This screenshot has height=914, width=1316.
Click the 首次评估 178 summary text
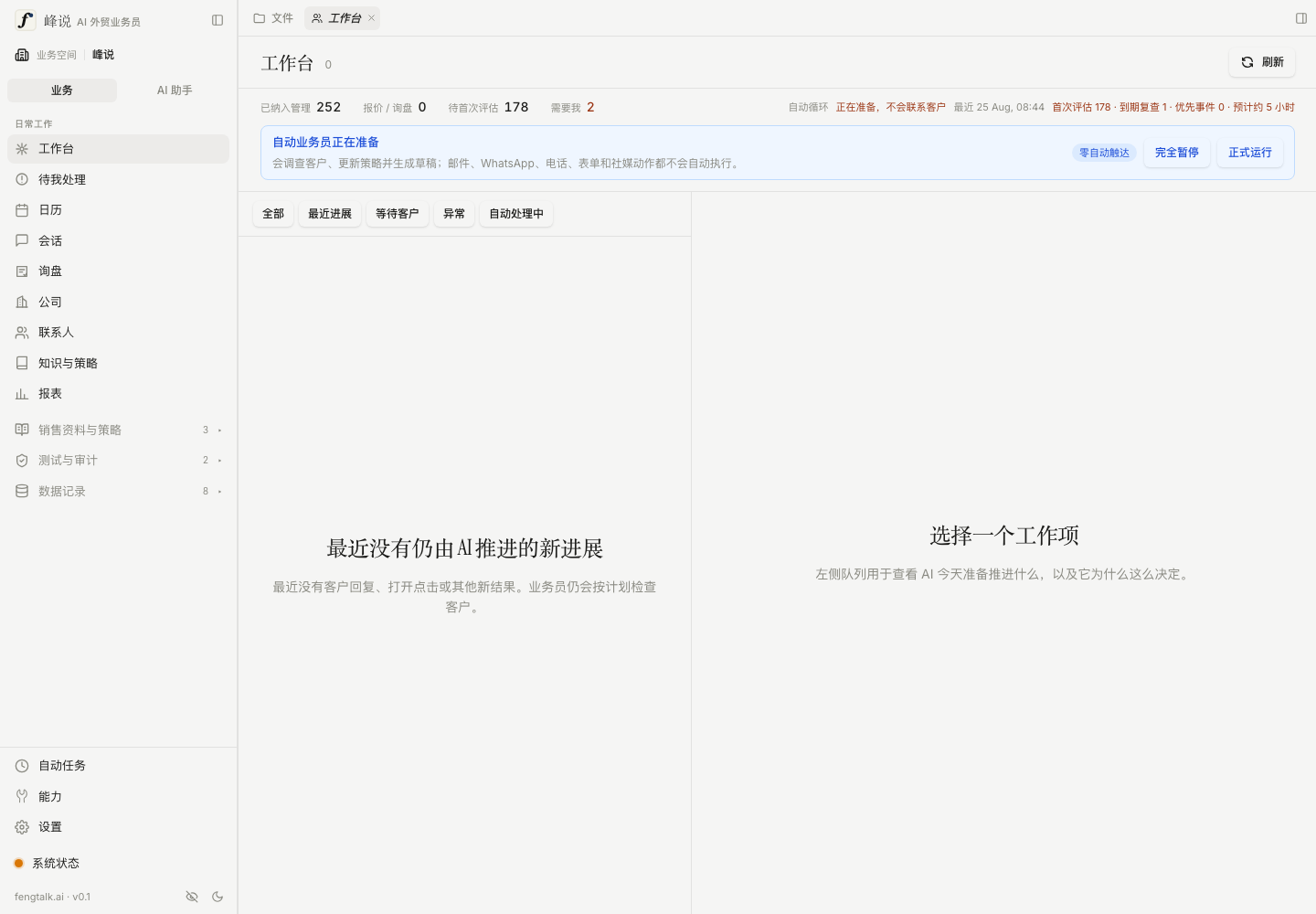pyautogui.click(x=1081, y=108)
